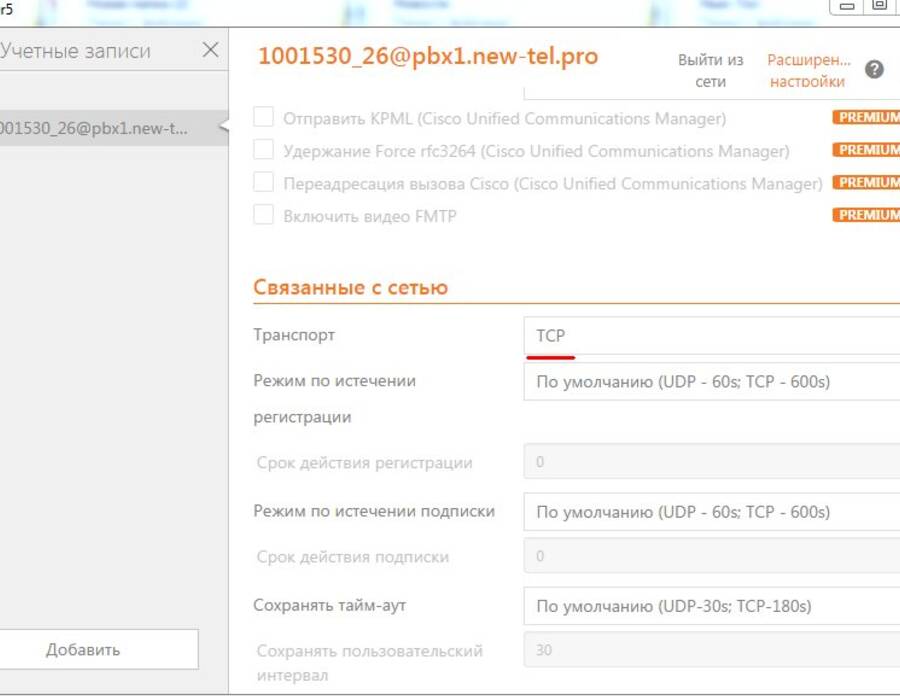Click the Учетные записи panel title
The image size is (900, 700).
click(x=75, y=51)
